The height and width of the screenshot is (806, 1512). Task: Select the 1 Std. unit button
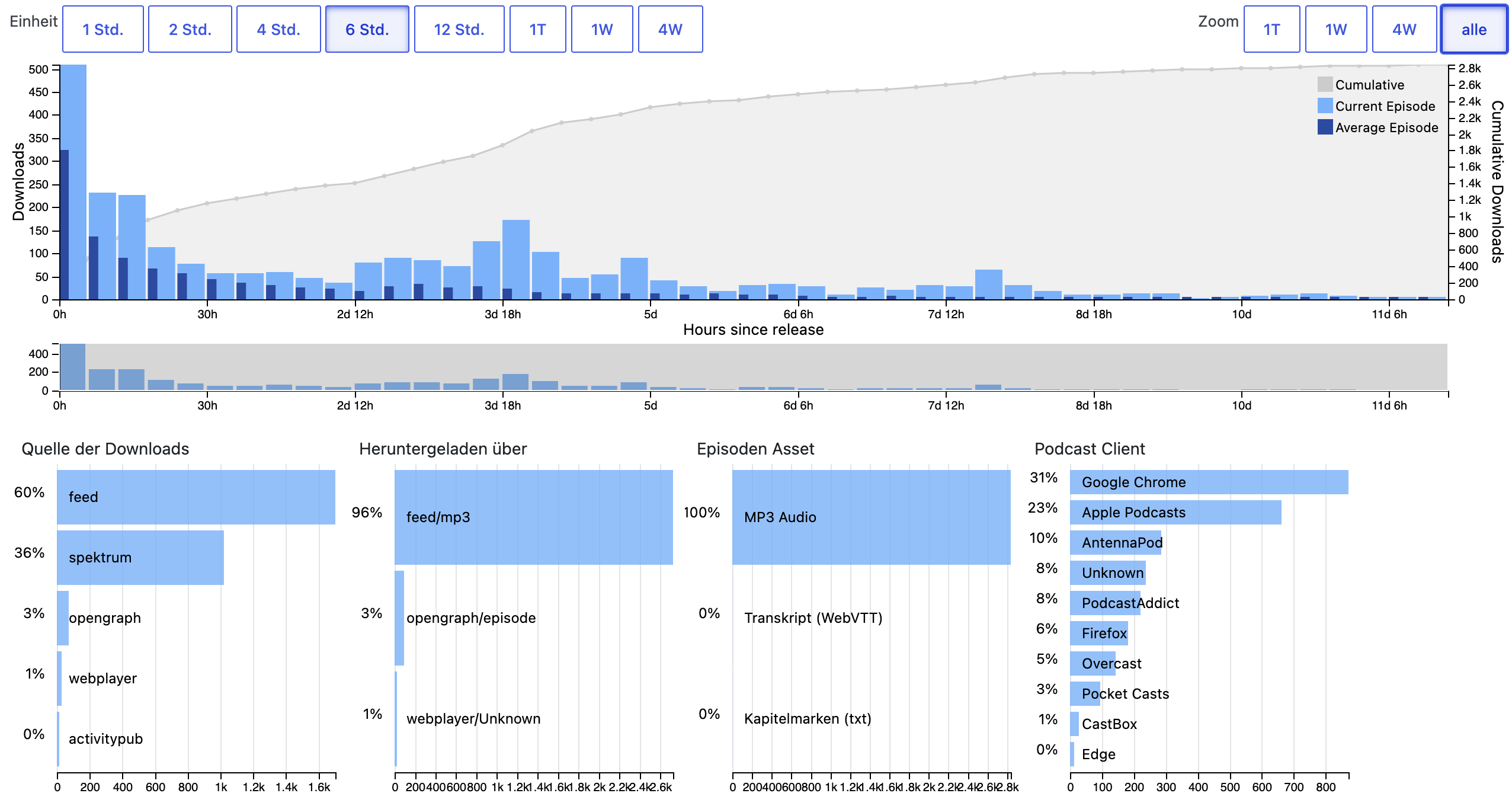coord(103,29)
